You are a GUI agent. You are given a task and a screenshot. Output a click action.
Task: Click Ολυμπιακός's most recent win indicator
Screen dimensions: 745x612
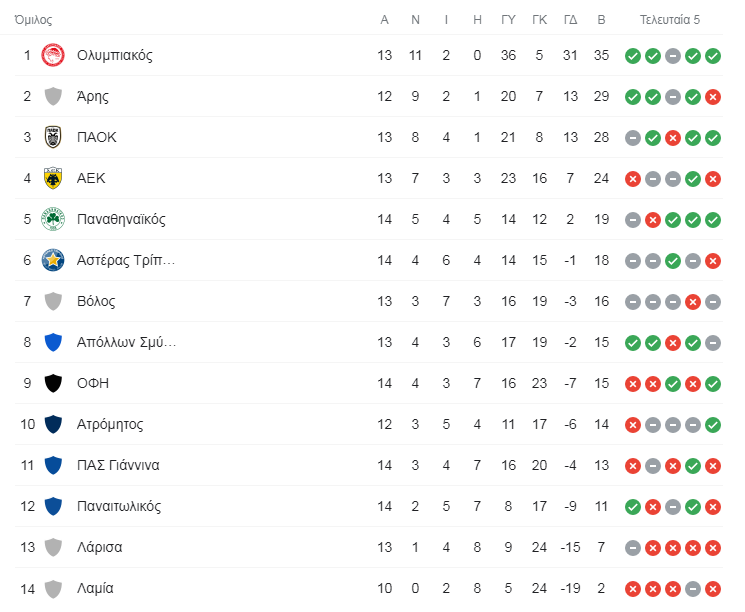click(x=713, y=56)
